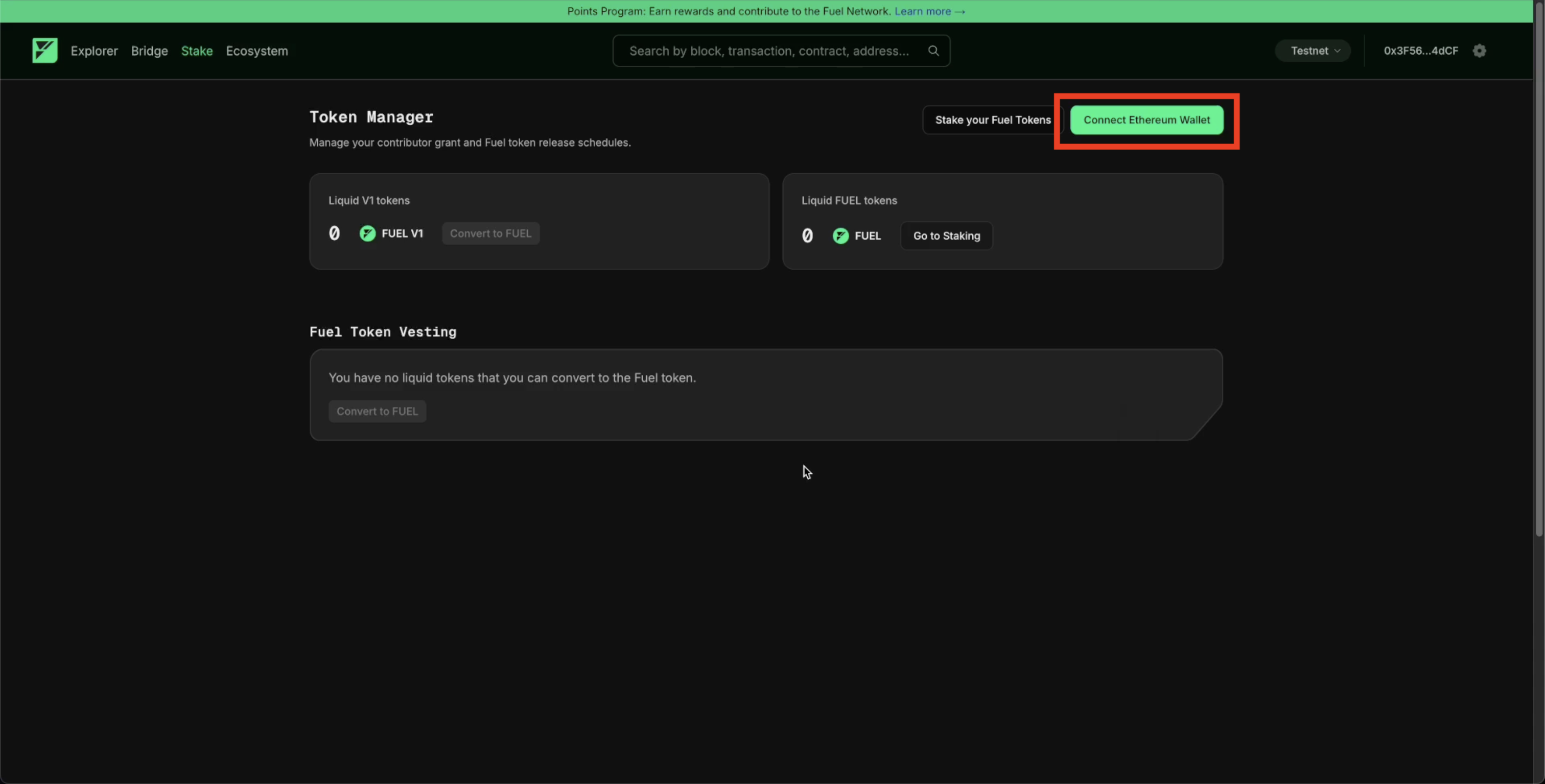Click the Manage your contributor grant description
The width and height of the screenshot is (1545, 784).
coord(470,142)
